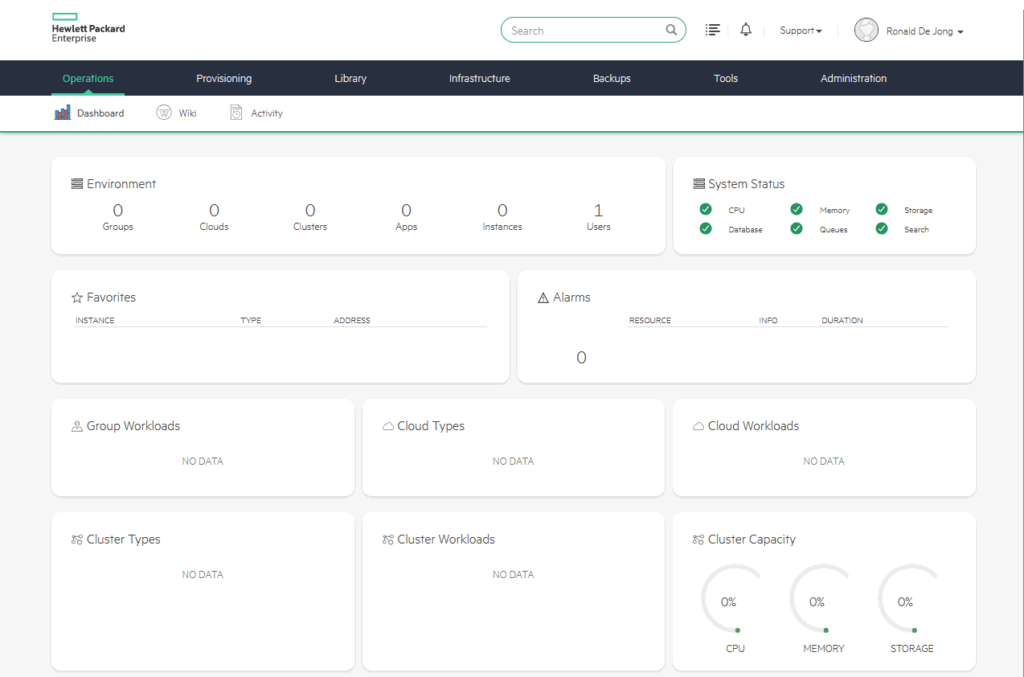Click the Wiki icon in the sub-navigation
The height and width of the screenshot is (677, 1024).
pos(164,113)
